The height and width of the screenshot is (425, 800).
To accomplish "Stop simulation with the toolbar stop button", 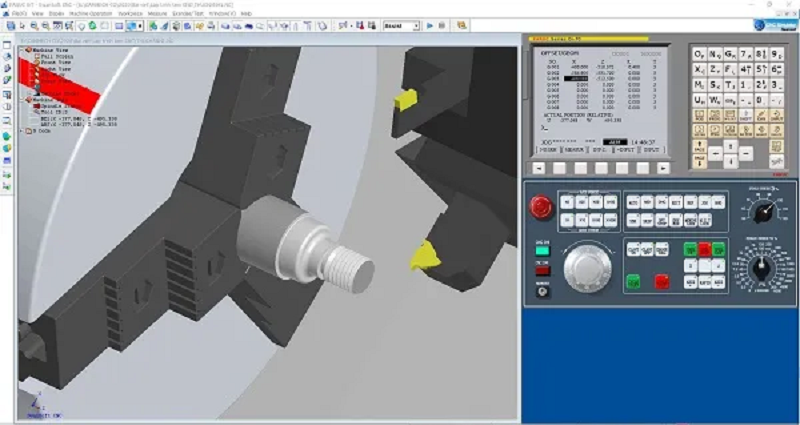I will click(x=441, y=26).
